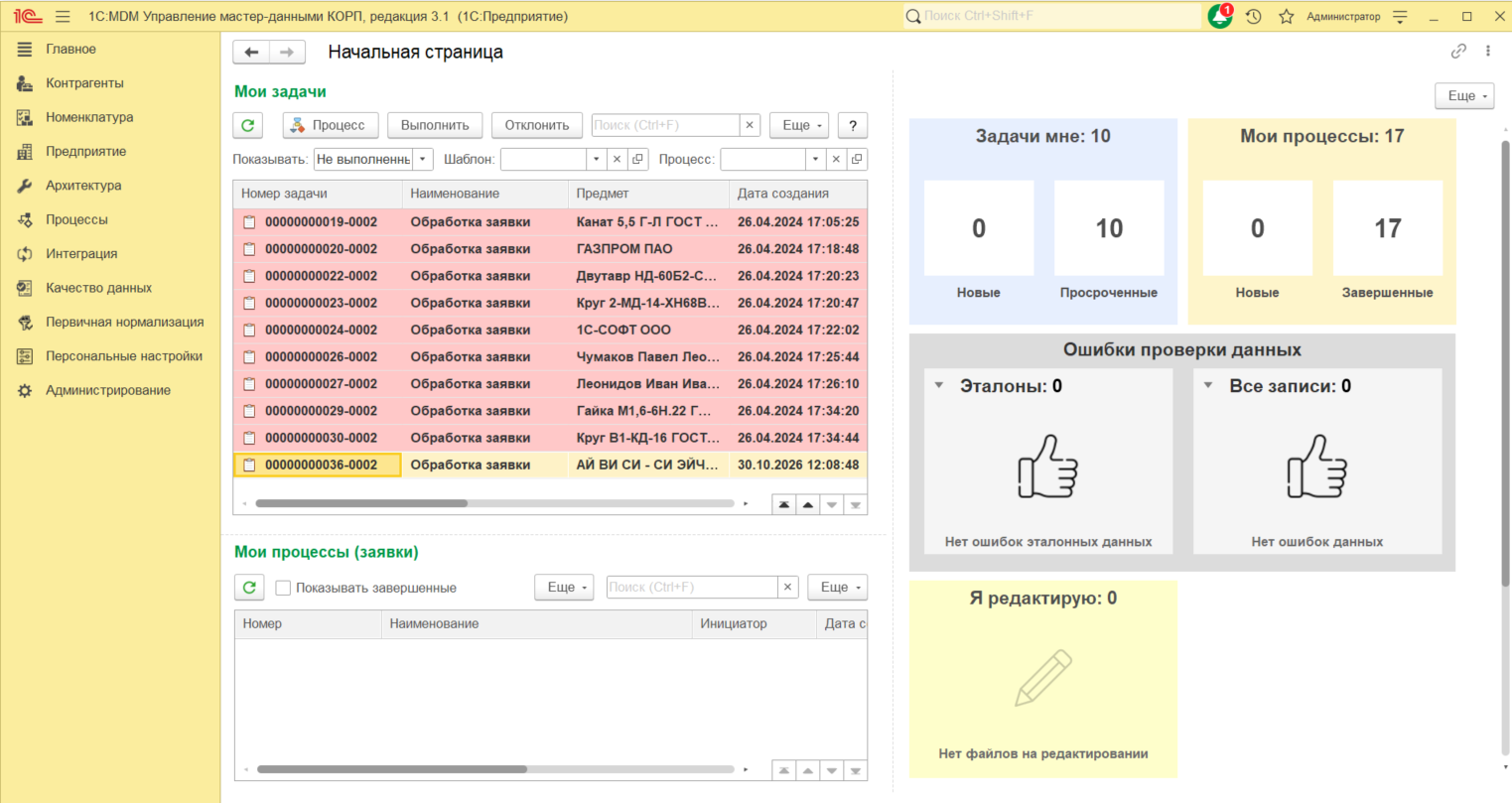Clear the Шаблон filter field
The width and height of the screenshot is (1512, 803).
pos(618,159)
